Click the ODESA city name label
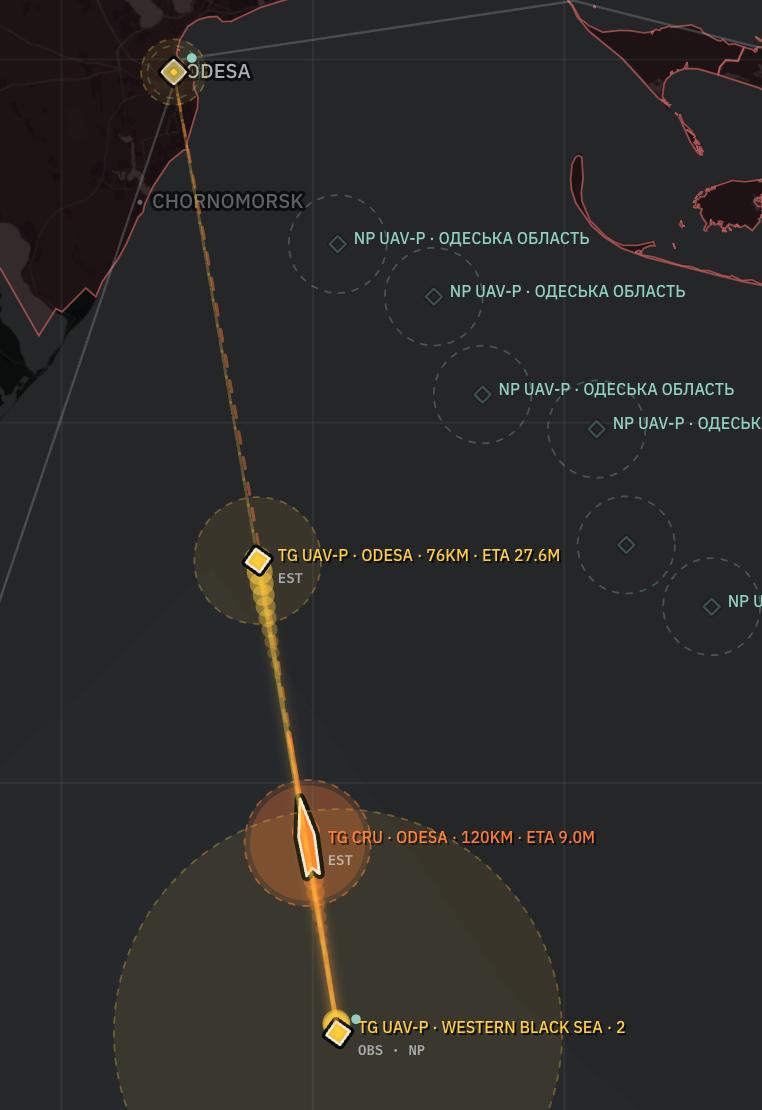 (219, 71)
